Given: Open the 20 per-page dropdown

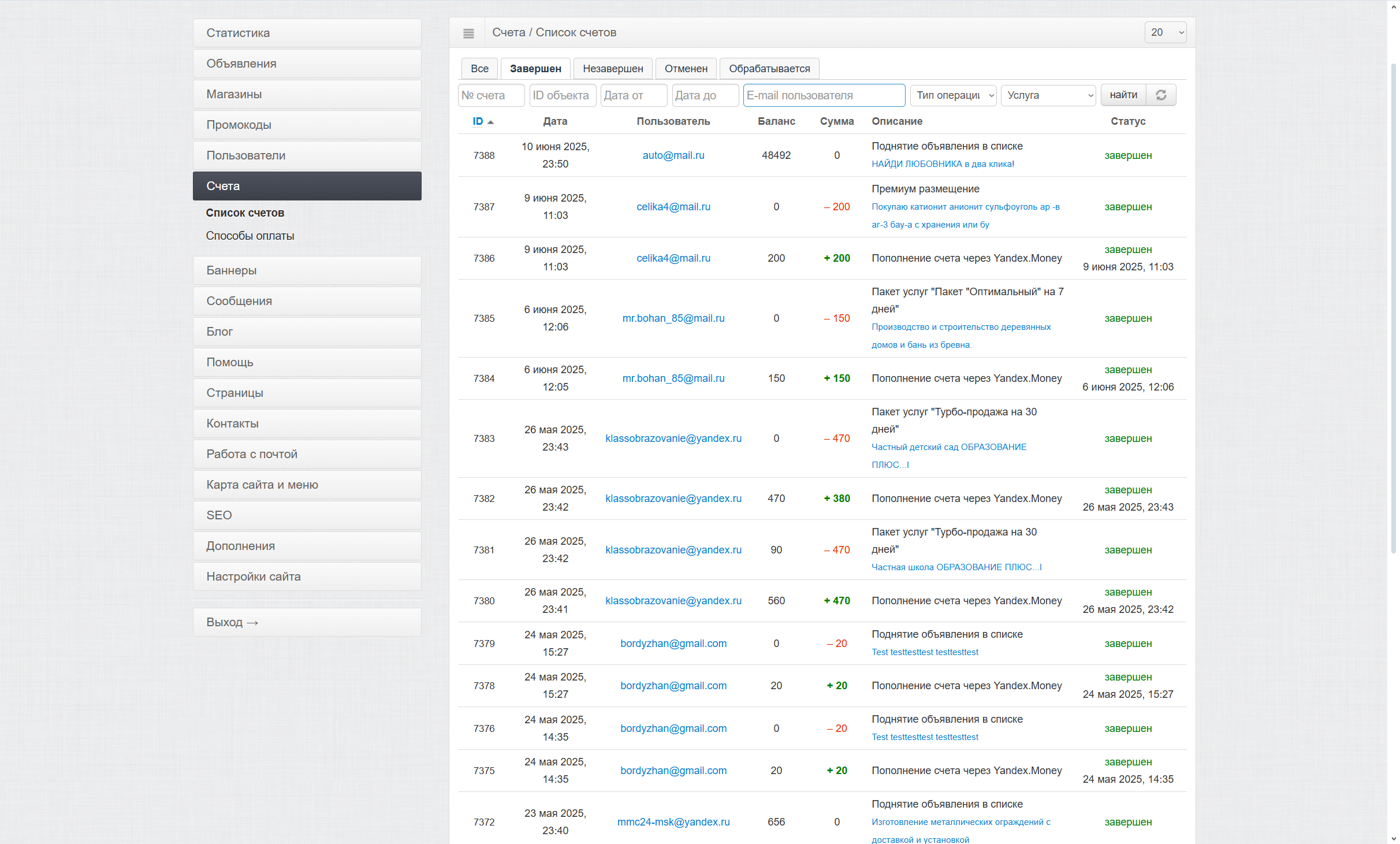Looking at the screenshot, I should pyautogui.click(x=1165, y=32).
